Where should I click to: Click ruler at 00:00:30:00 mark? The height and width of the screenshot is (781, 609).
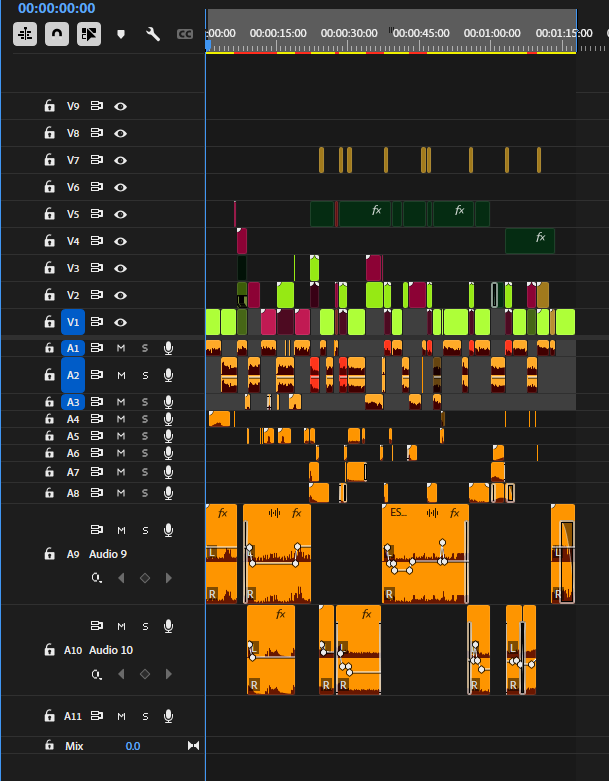(348, 33)
